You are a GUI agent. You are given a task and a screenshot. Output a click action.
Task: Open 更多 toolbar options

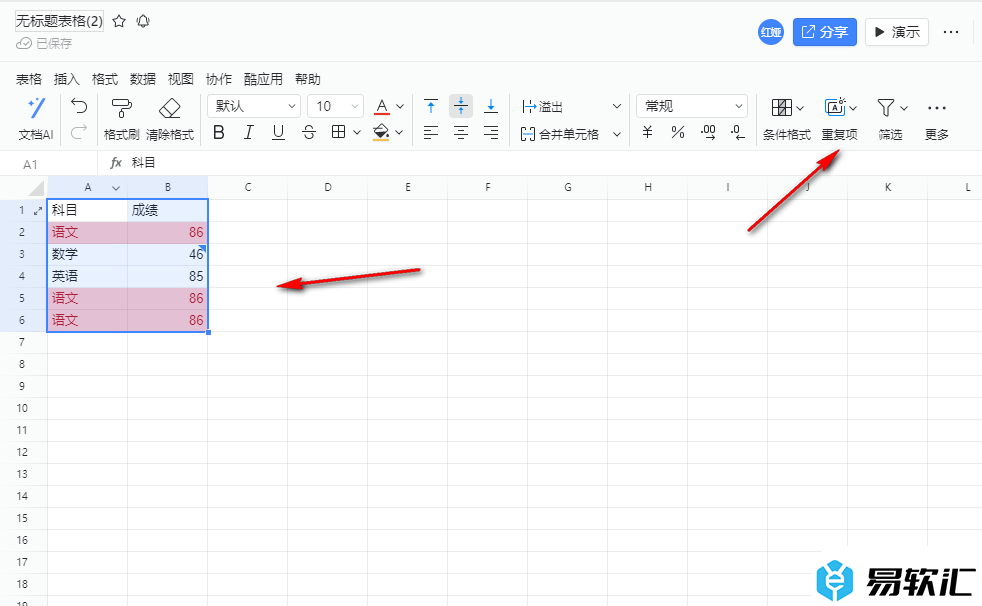point(937,119)
